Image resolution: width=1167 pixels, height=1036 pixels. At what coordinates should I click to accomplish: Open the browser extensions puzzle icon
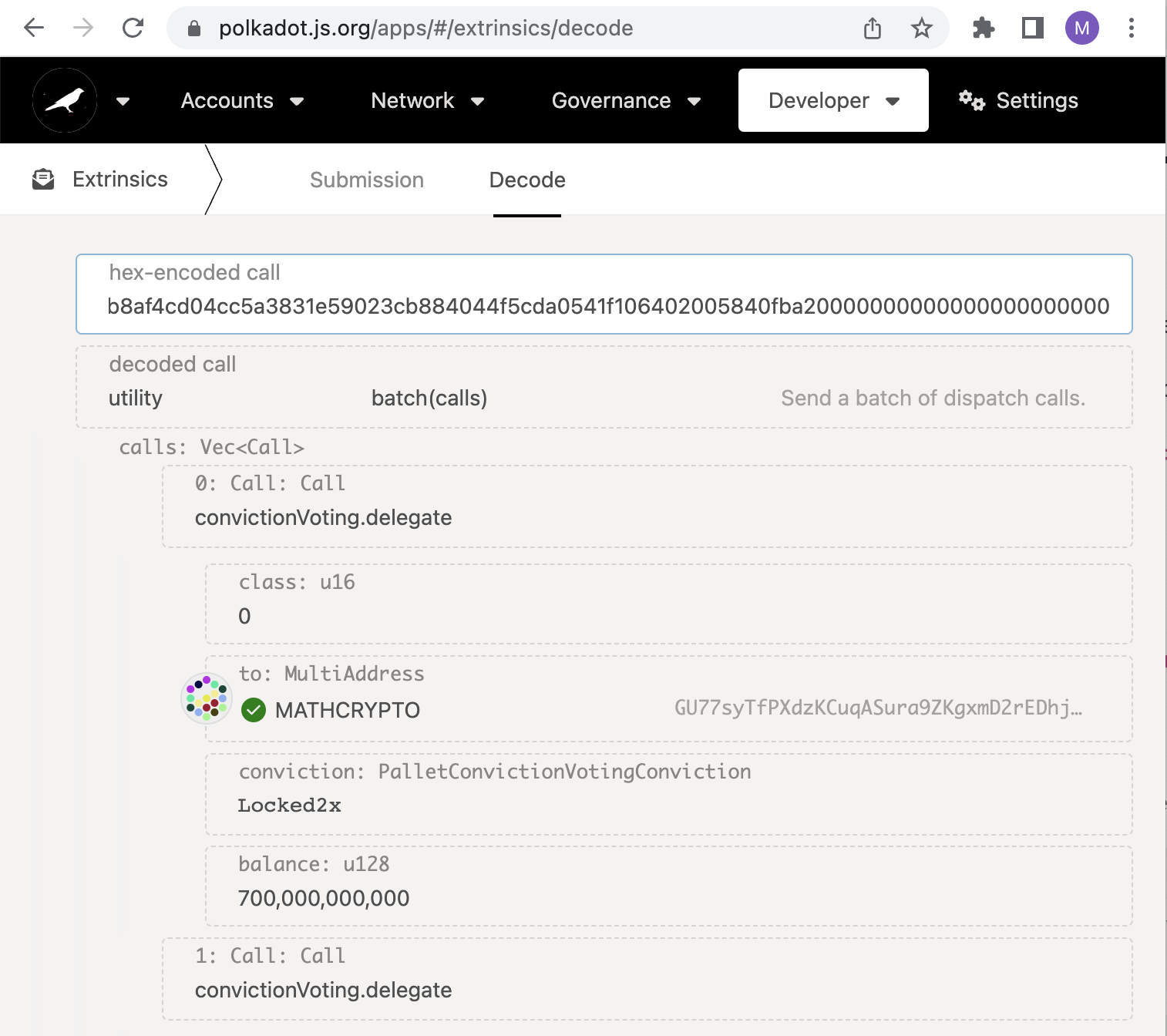(984, 28)
